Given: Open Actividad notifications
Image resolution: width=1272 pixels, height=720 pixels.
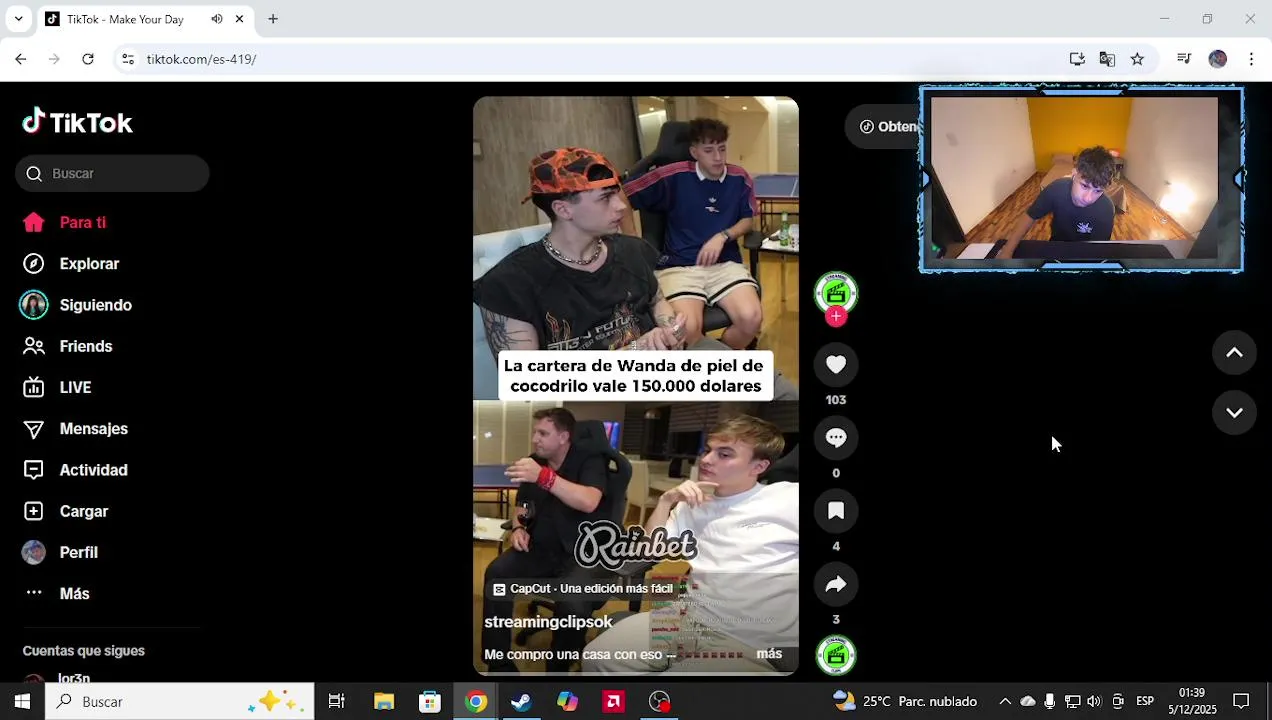Looking at the screenshot, I should 75,470.
